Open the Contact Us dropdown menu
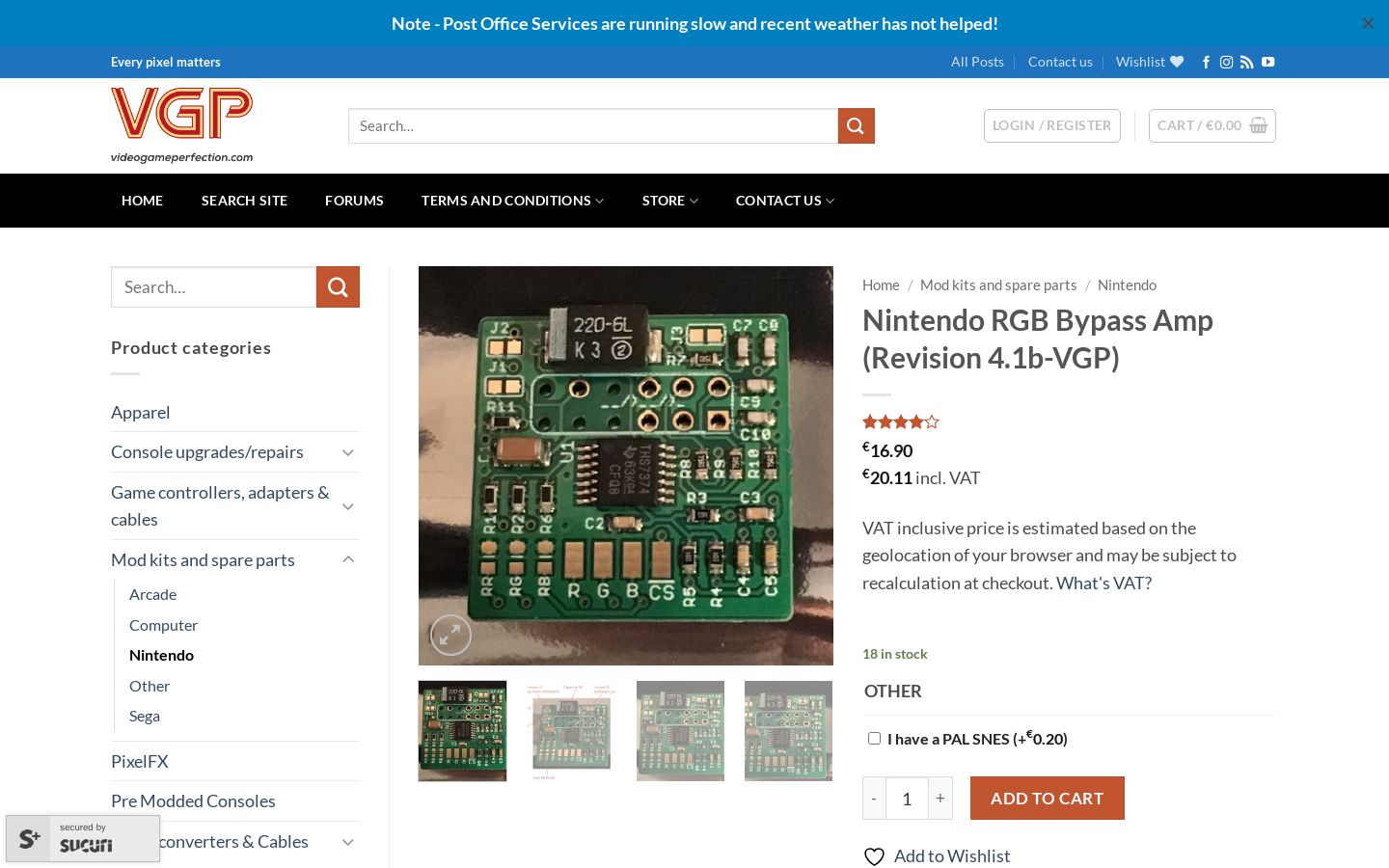Screen dimensions: 1389x868 pos(785,201)
